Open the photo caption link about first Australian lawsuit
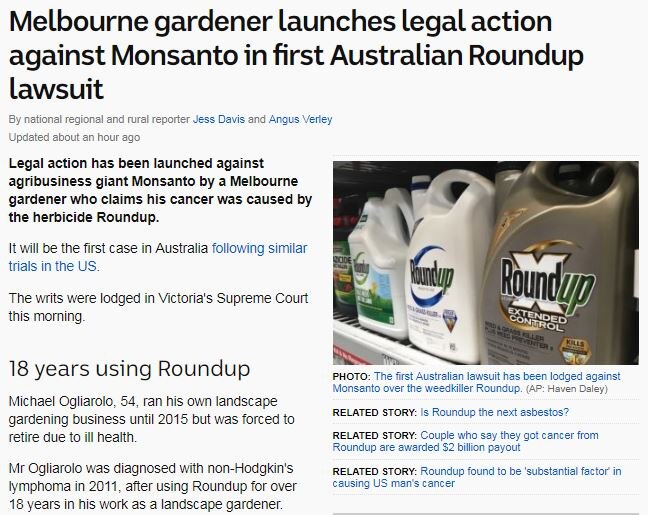Viewport: 648px width, 515px height. [476, 382]
